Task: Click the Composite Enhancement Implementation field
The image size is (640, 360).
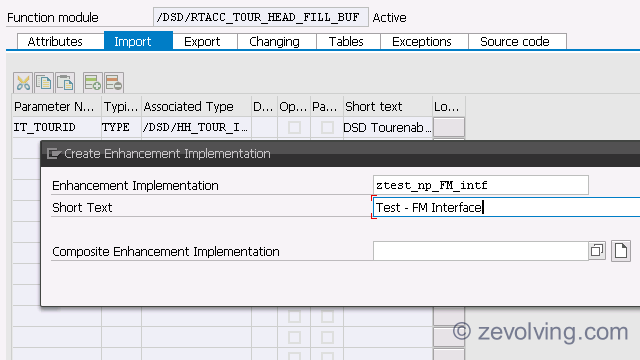Action: 480,251
